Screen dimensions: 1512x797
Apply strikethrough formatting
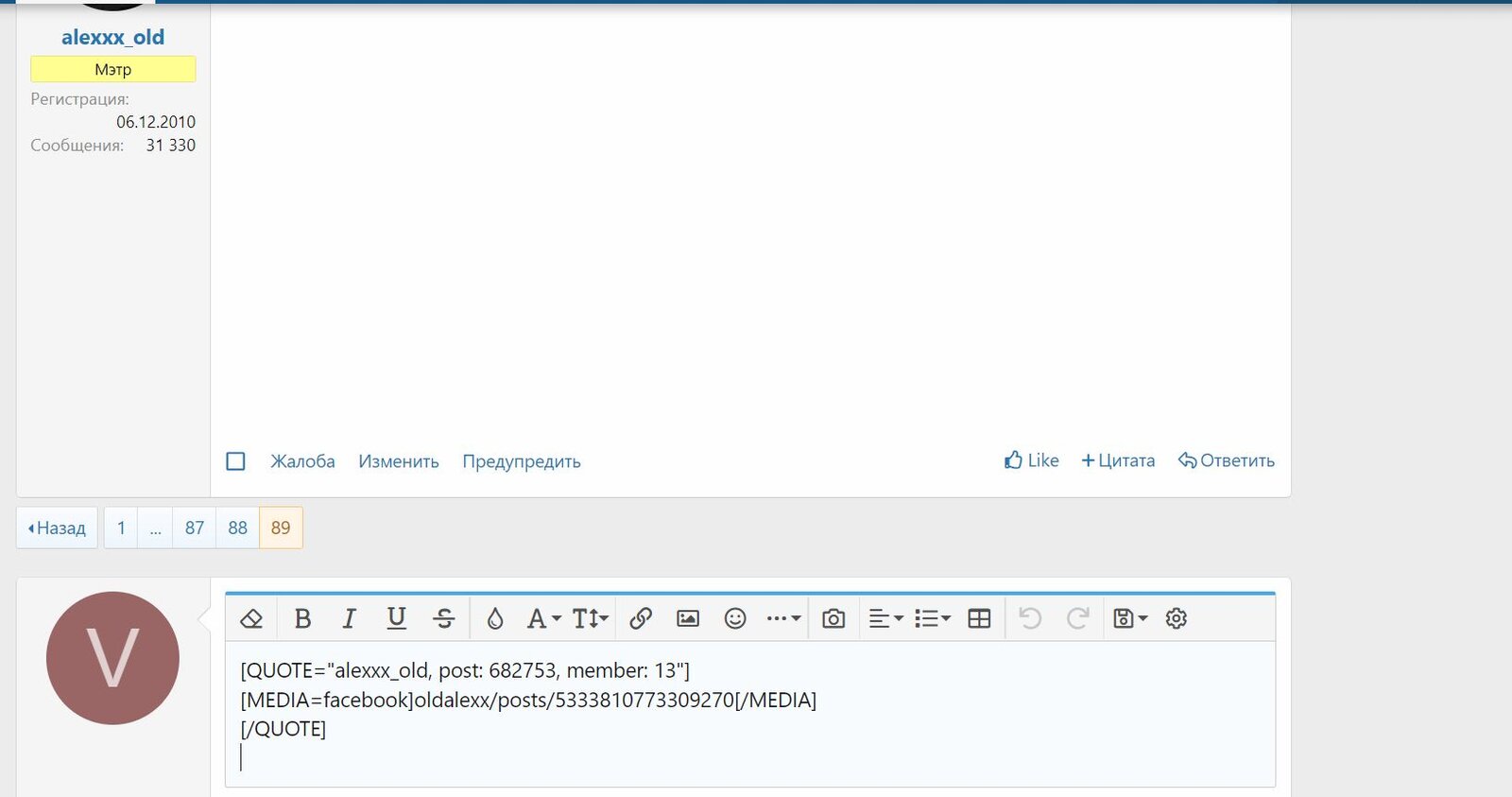pos(444,618)
